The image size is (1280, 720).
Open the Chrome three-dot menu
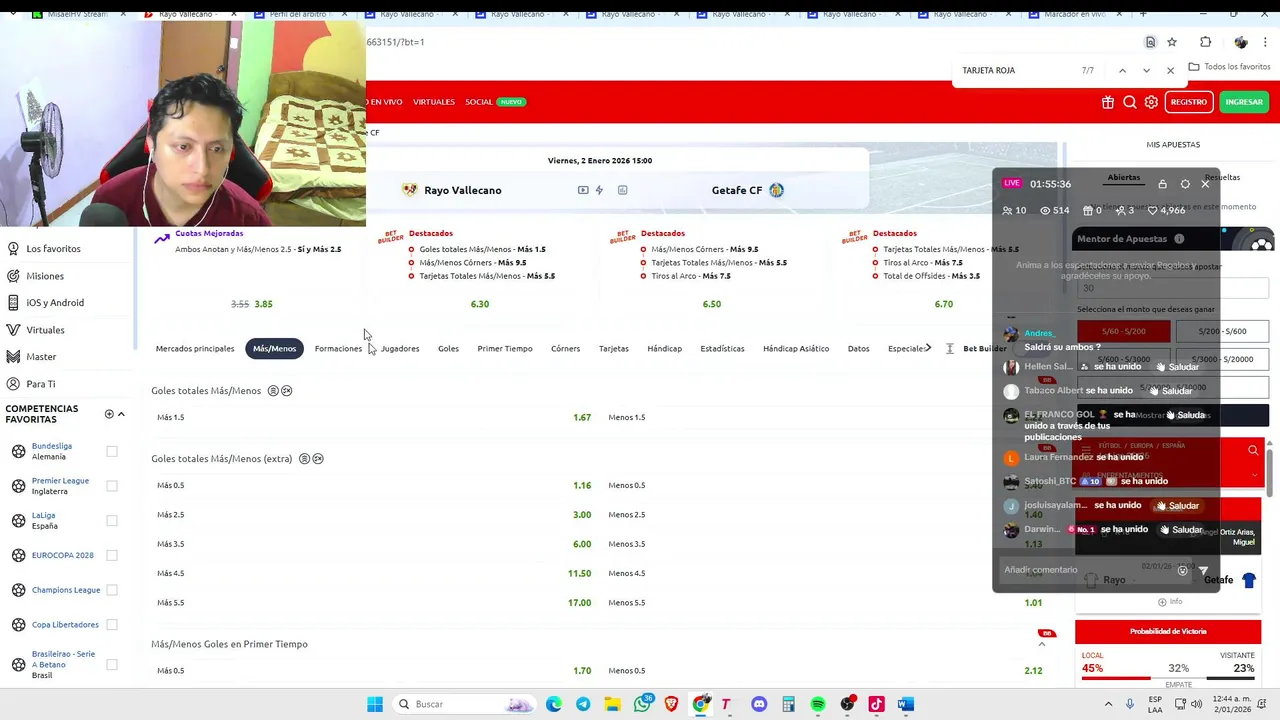tap(1266, 42)
